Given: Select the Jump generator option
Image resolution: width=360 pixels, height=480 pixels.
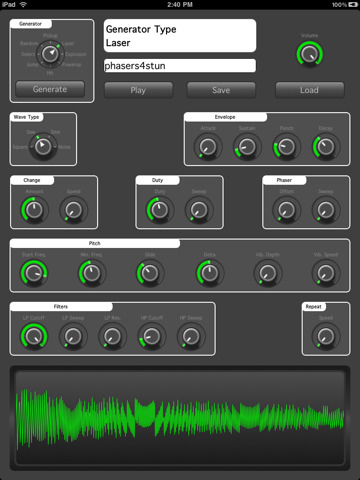Looking at the screenshot, I should [x=32, y=65].
